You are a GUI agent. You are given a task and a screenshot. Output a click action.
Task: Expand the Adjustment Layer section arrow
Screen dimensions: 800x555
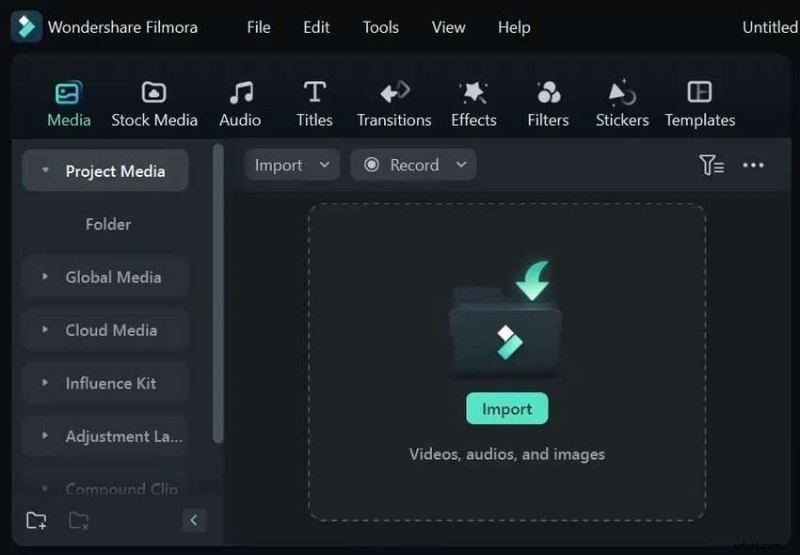click(x=45, y=436)
